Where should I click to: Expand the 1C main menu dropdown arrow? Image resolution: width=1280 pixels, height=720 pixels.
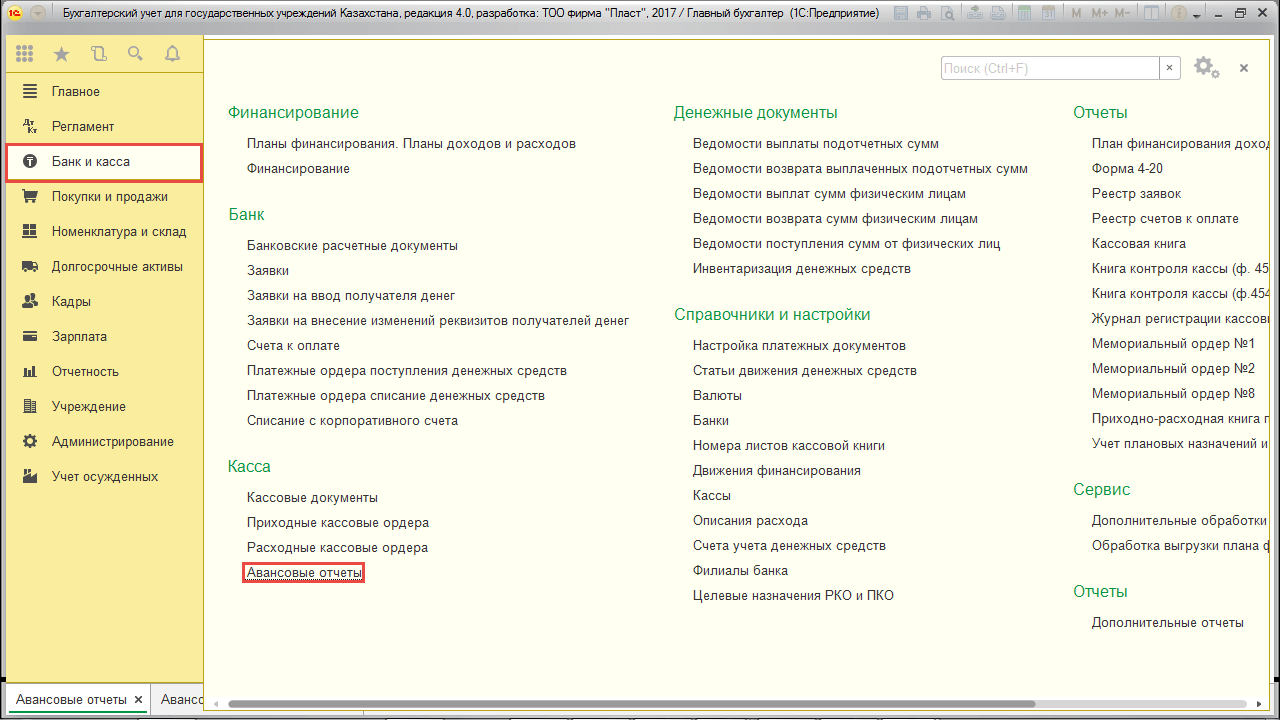pyautogui.click(x=38, y=14)
